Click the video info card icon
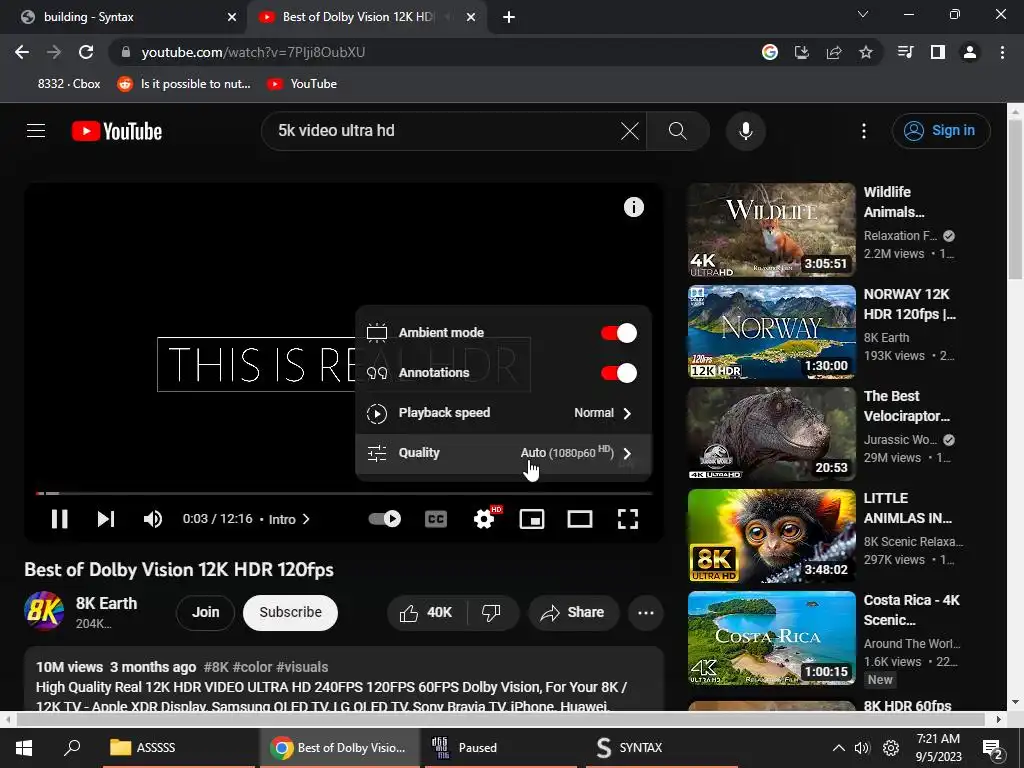 pos(633,207)
